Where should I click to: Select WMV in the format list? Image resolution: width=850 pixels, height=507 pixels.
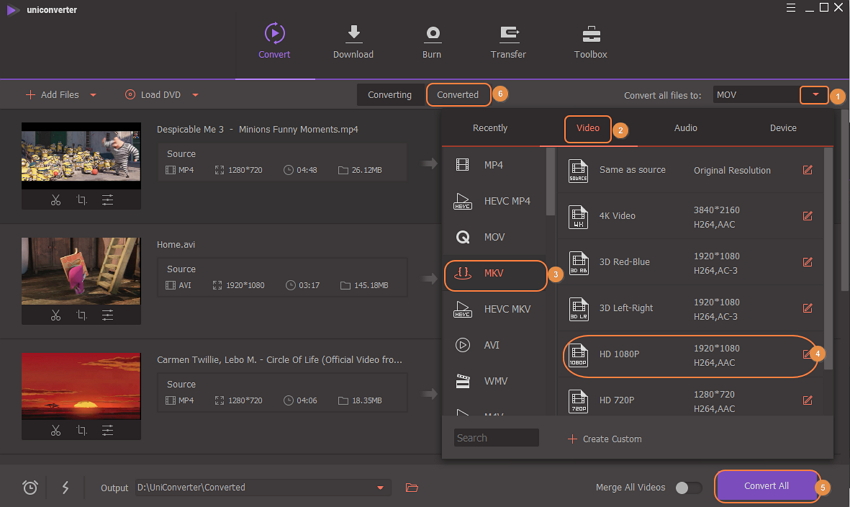tap(494, 381)
